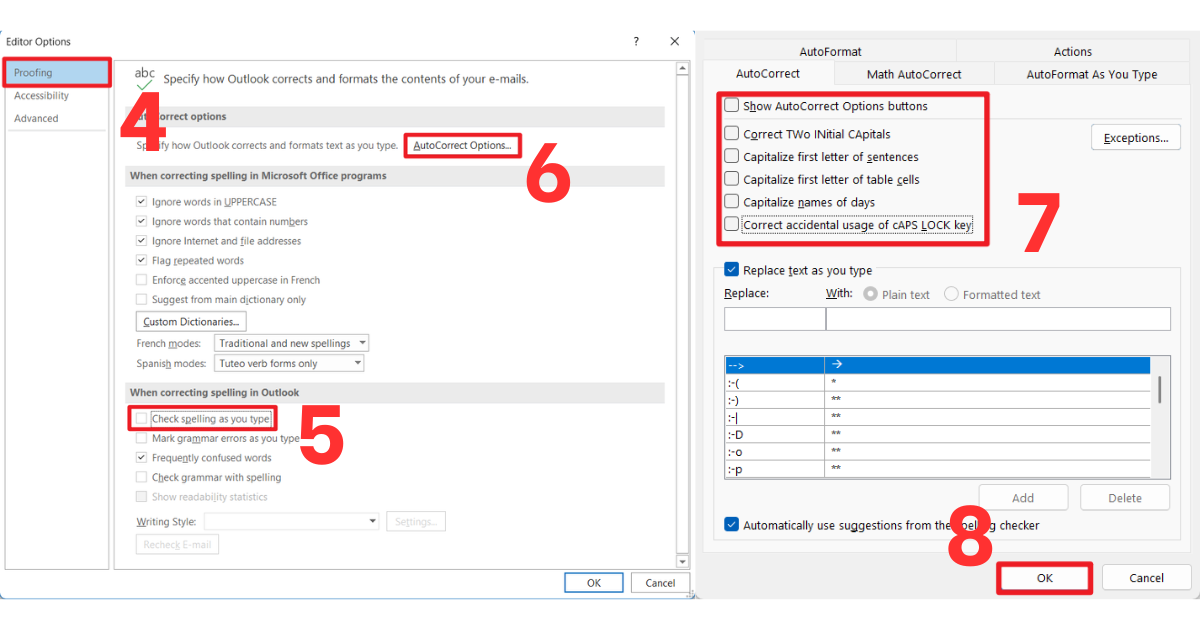Disable Flag repeated words
1200x630 pixels.
141,260
